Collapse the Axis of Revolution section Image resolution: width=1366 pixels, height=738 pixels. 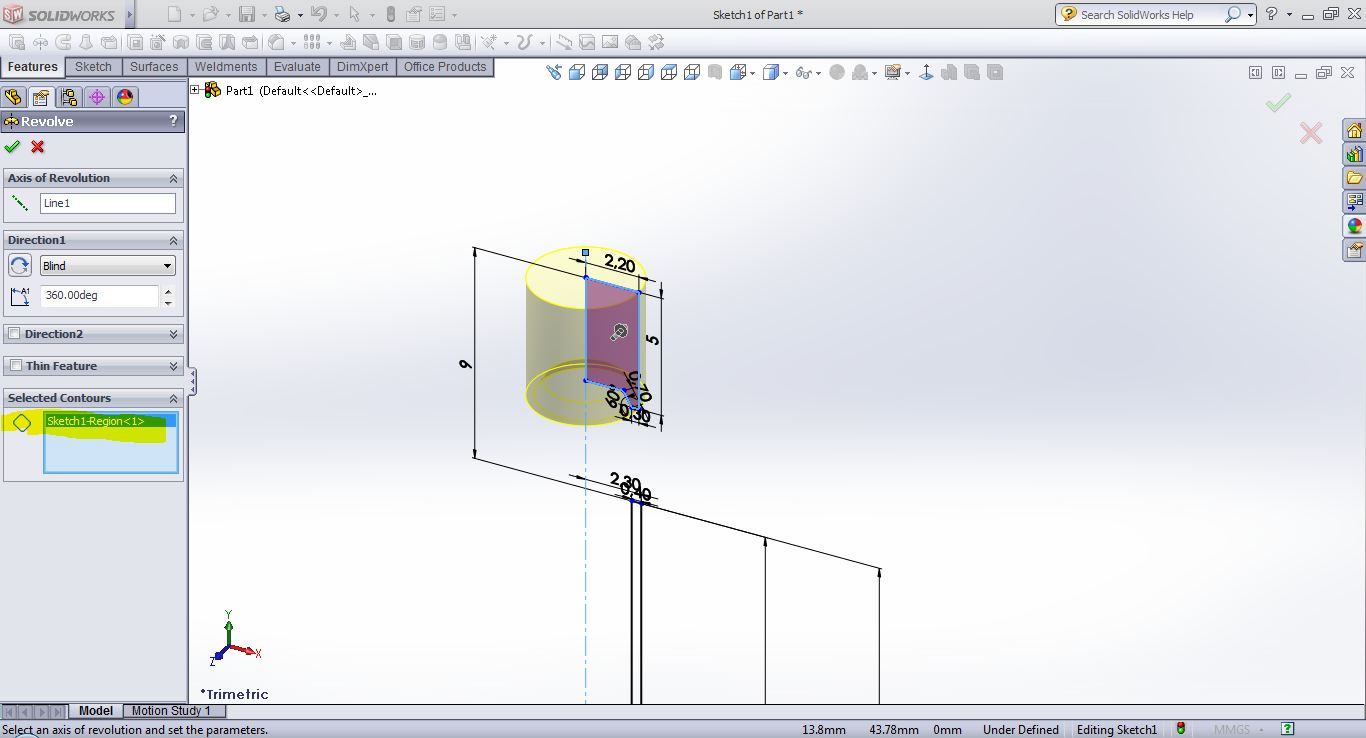coord(173,178)
